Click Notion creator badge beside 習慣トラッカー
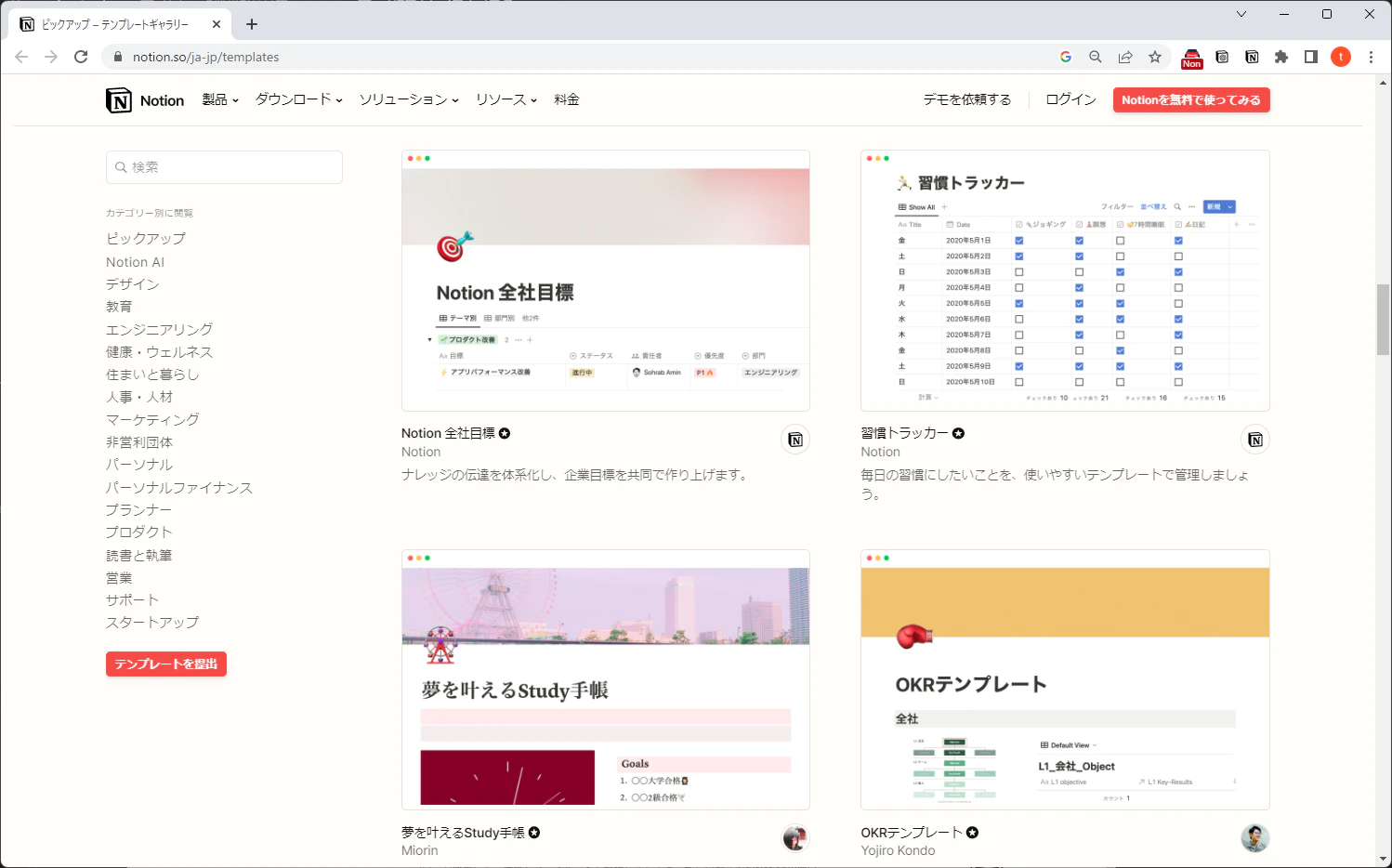Viewport: 1392px width, 868px height. [1255, 440]
